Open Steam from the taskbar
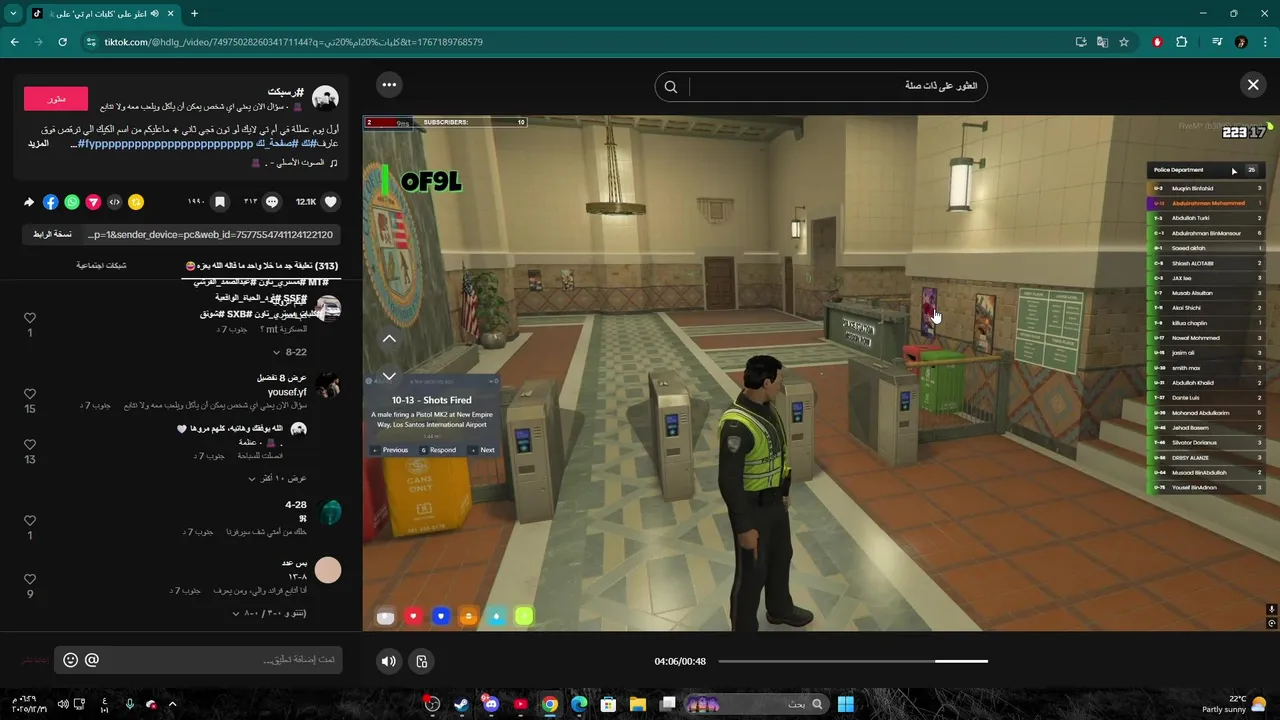 461,704
